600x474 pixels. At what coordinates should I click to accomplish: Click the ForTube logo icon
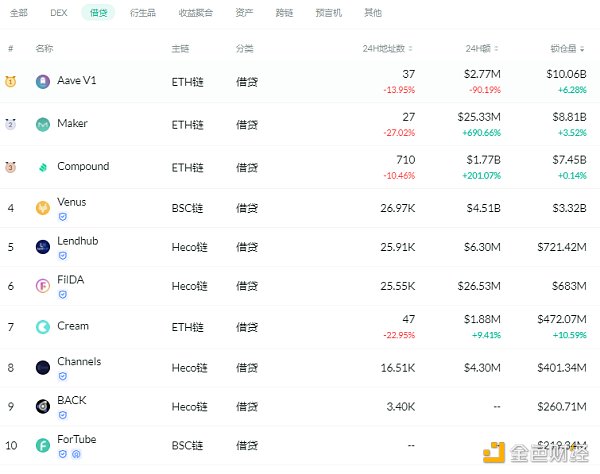coord(43,445)
